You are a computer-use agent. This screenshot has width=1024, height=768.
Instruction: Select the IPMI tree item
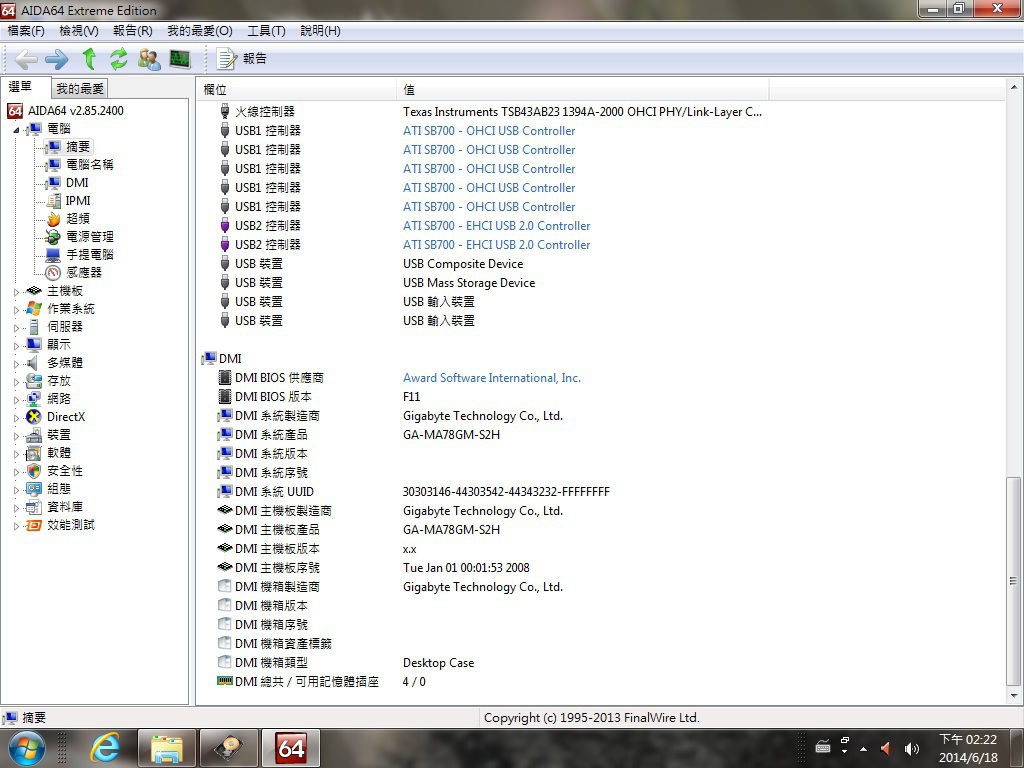pyautogui.click(x=78, y=200)
